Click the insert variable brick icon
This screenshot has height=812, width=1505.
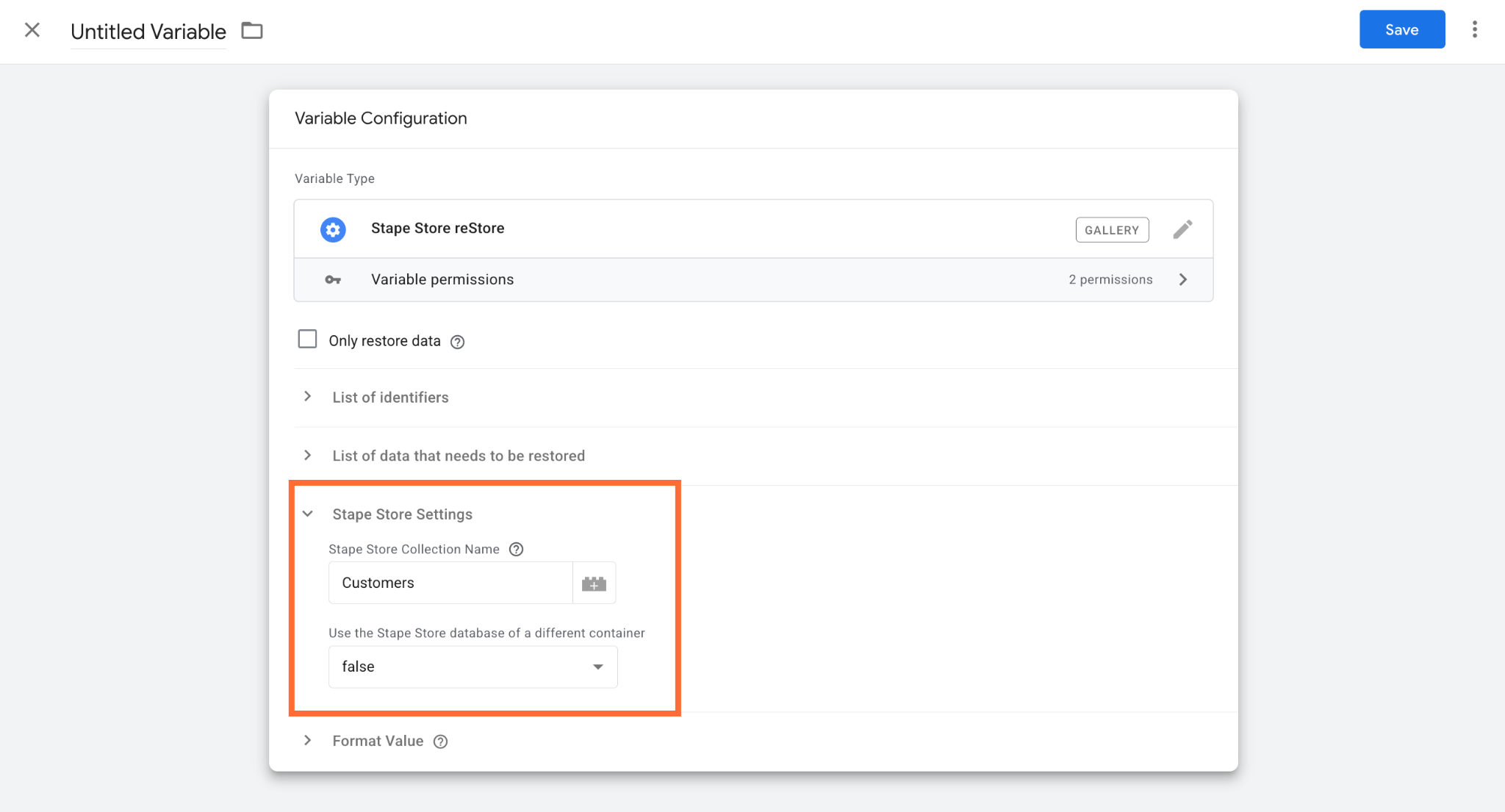pos(594,583)
